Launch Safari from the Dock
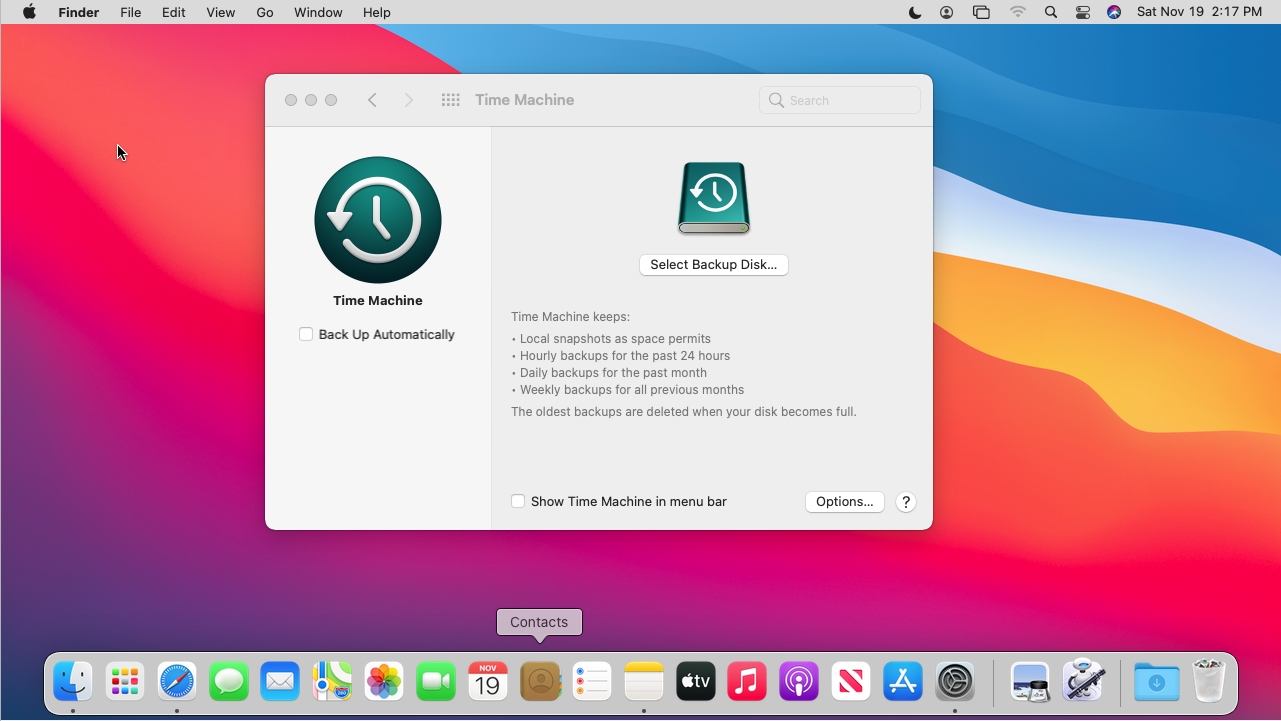This screenshot has width=1281, height=721. tap(177, 682)
